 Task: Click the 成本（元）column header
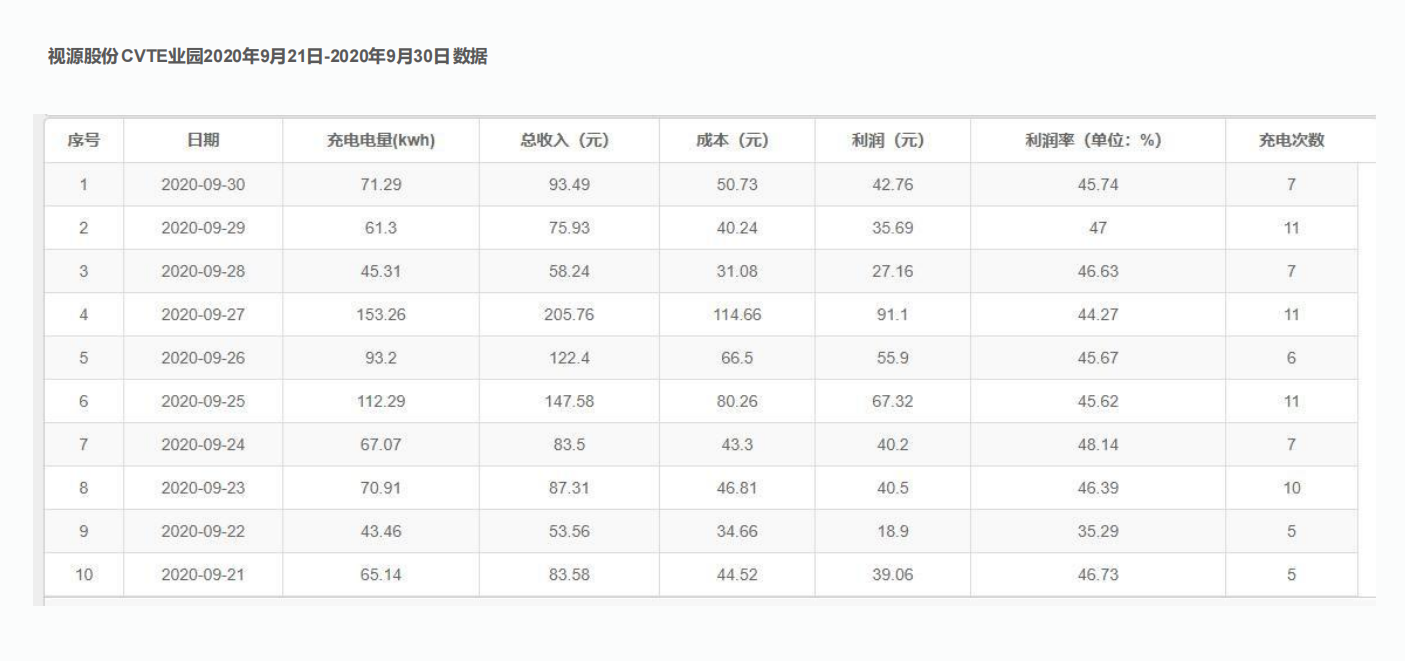click(x=737, y=141)
